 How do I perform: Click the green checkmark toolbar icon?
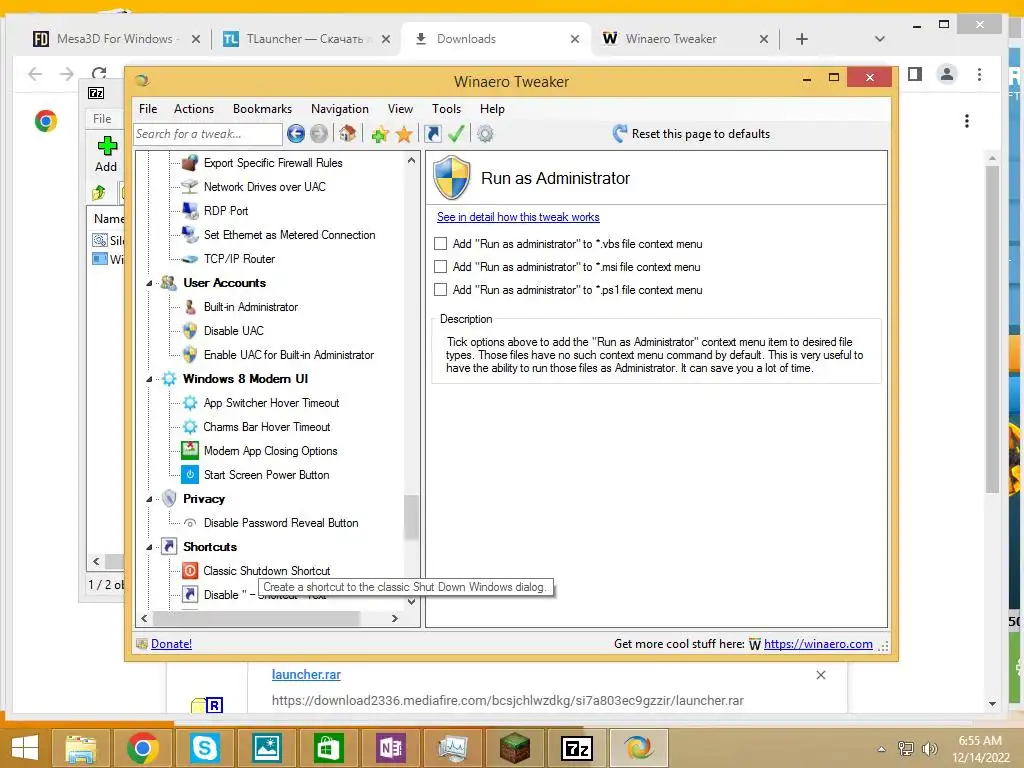(456, 134)
